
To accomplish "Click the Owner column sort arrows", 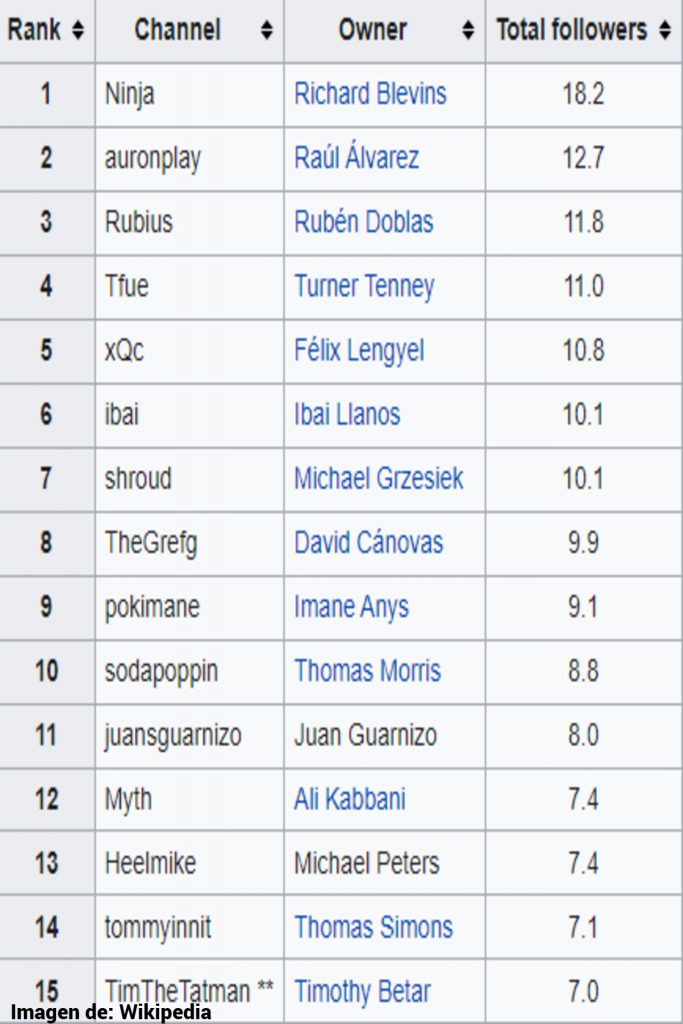I will (468, 31).
